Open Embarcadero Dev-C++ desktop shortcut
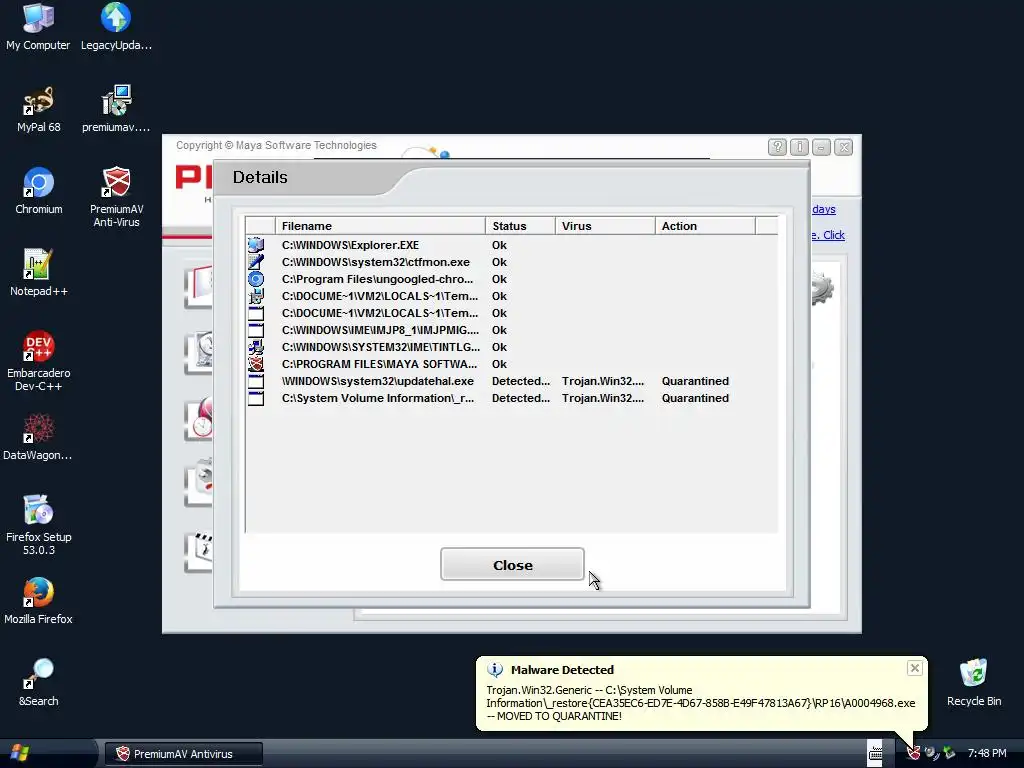 (x=39, y=361)
